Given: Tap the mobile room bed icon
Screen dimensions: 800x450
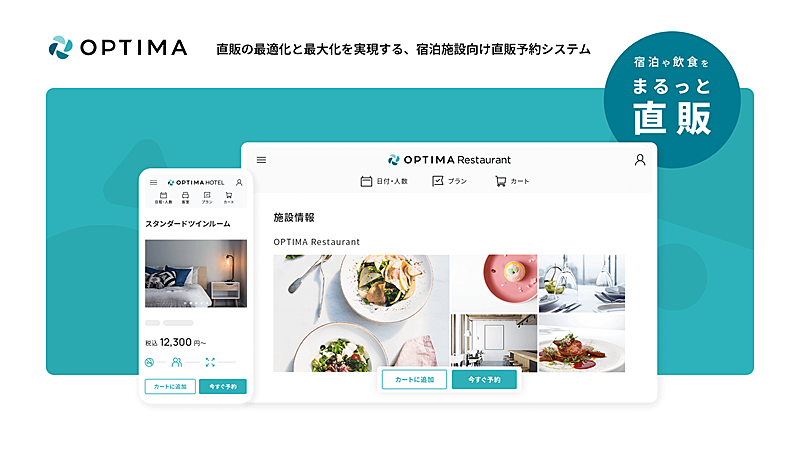Looking at the screenshot, I should pyautogui.click(x=185, y=195).
